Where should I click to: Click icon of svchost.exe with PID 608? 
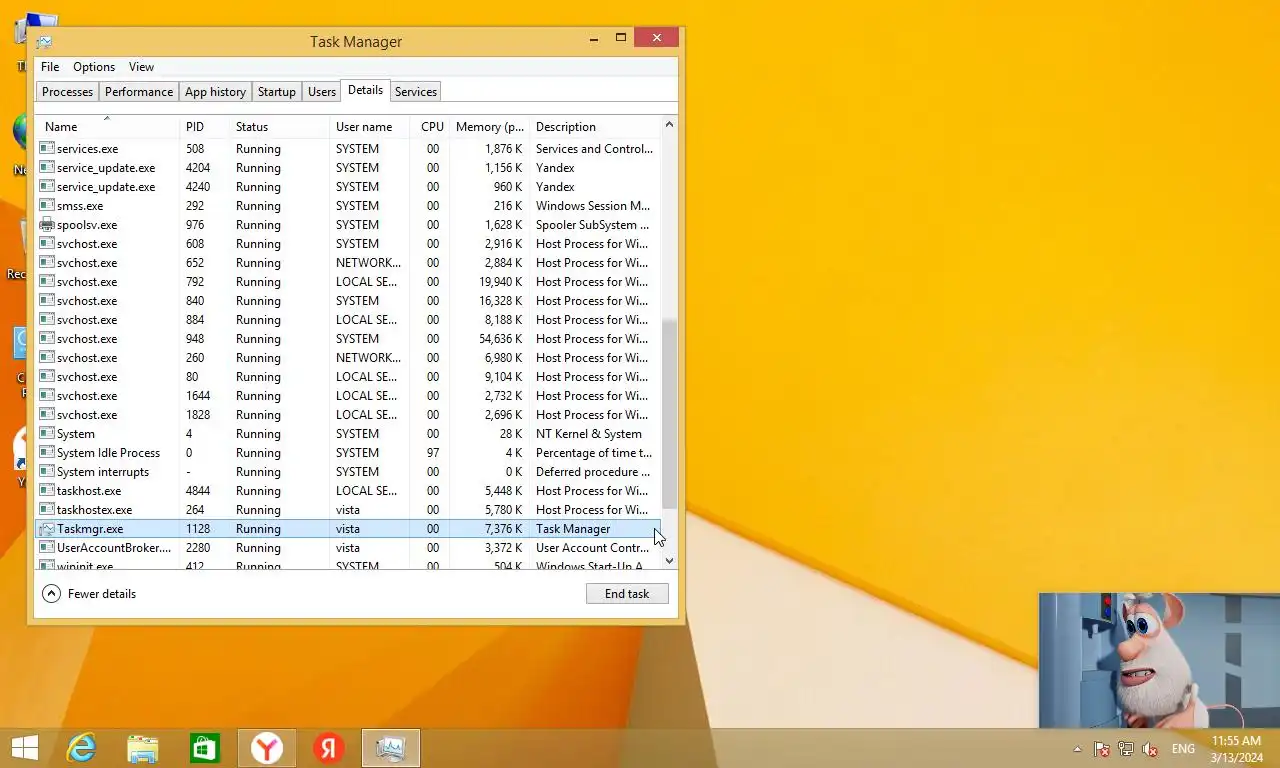coord(46,244)
